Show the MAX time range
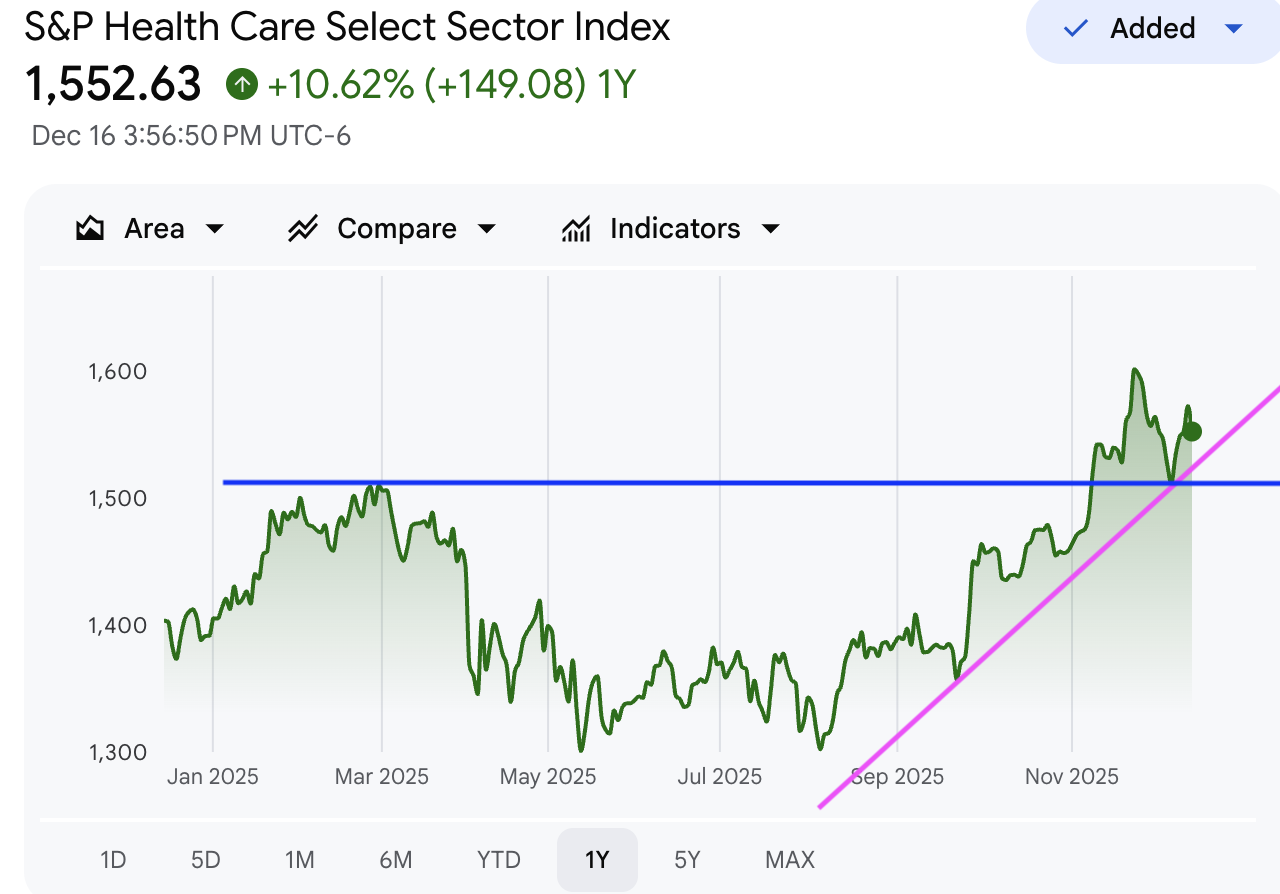This screenshot has height=894, width=1280. 790,859
